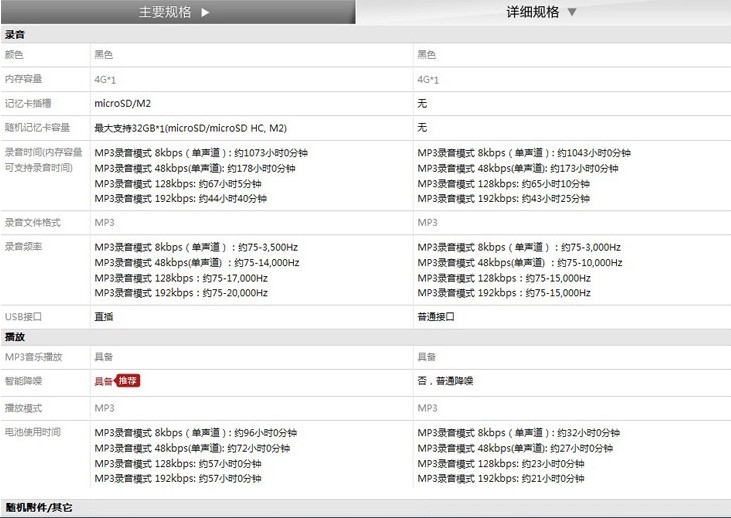
Task: Click the 最大支持32GB memory card text
Action: pyautogui.click(x=190, y=128)
